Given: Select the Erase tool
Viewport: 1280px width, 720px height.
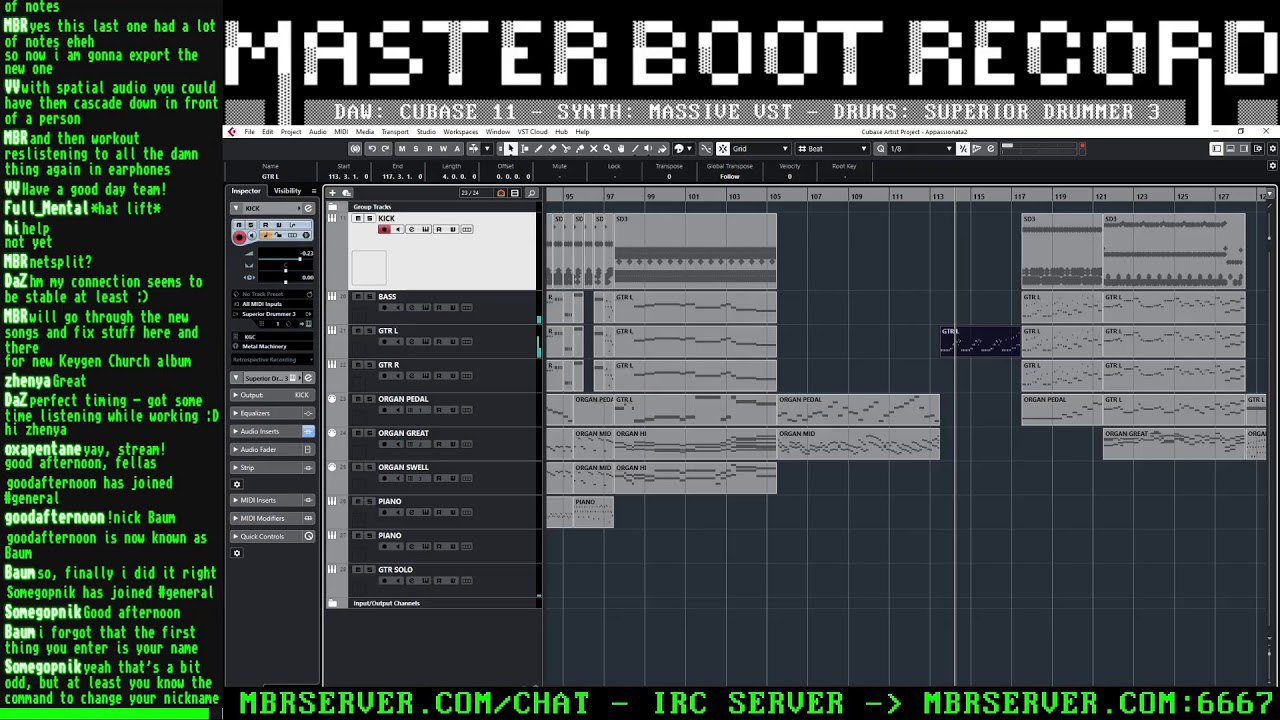Looking at the screenshot, I should point(552,148).
